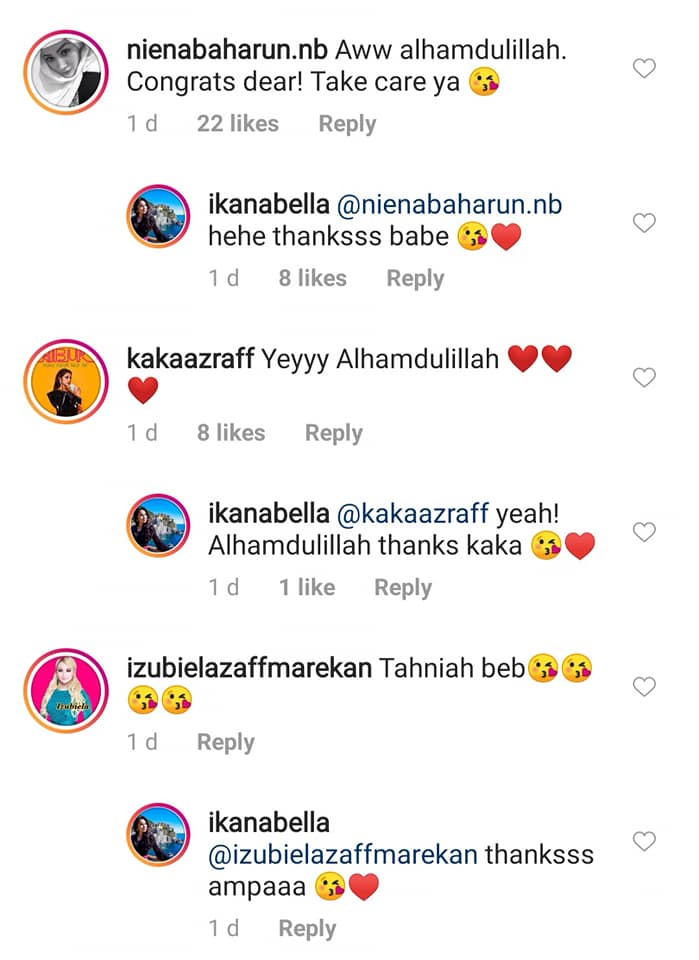This screenshot has width=699, height=960.
Task: Like izubielazaffmarekan's Tahniah beb comment
Action: coord(644,686)
